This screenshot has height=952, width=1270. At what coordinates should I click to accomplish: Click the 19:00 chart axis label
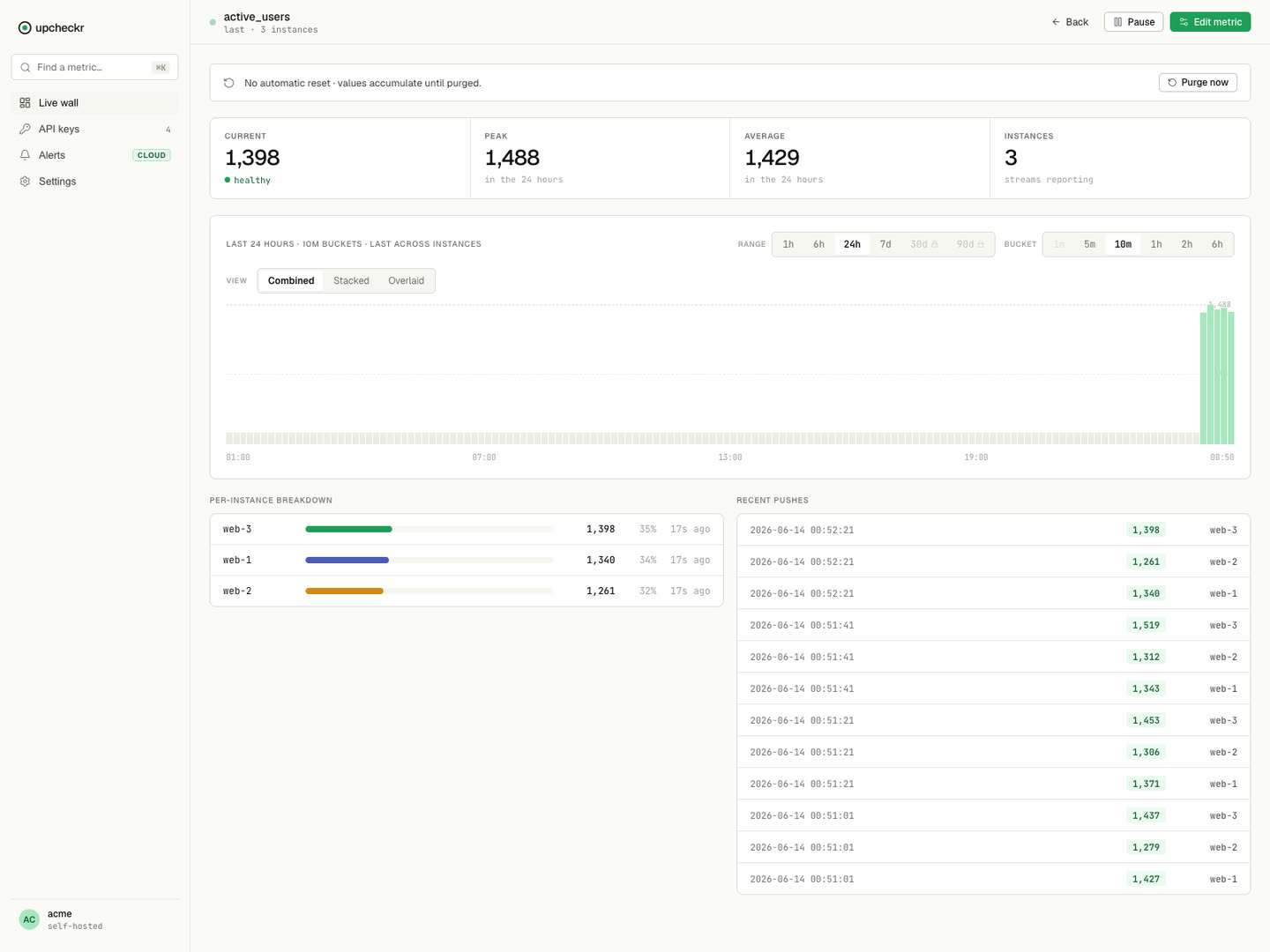point(976,457)
